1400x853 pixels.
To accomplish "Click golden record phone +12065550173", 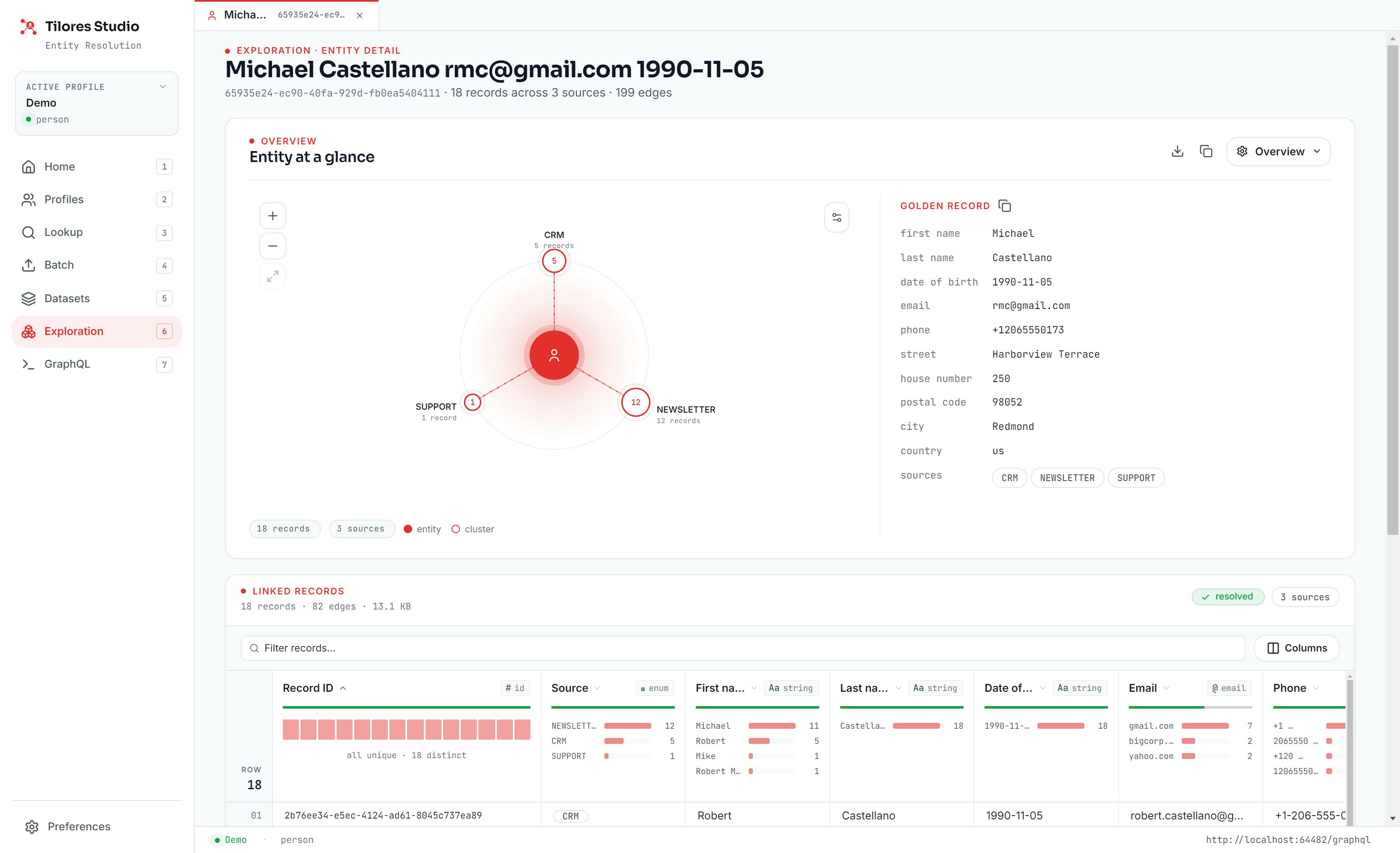I will (1028, 330).
